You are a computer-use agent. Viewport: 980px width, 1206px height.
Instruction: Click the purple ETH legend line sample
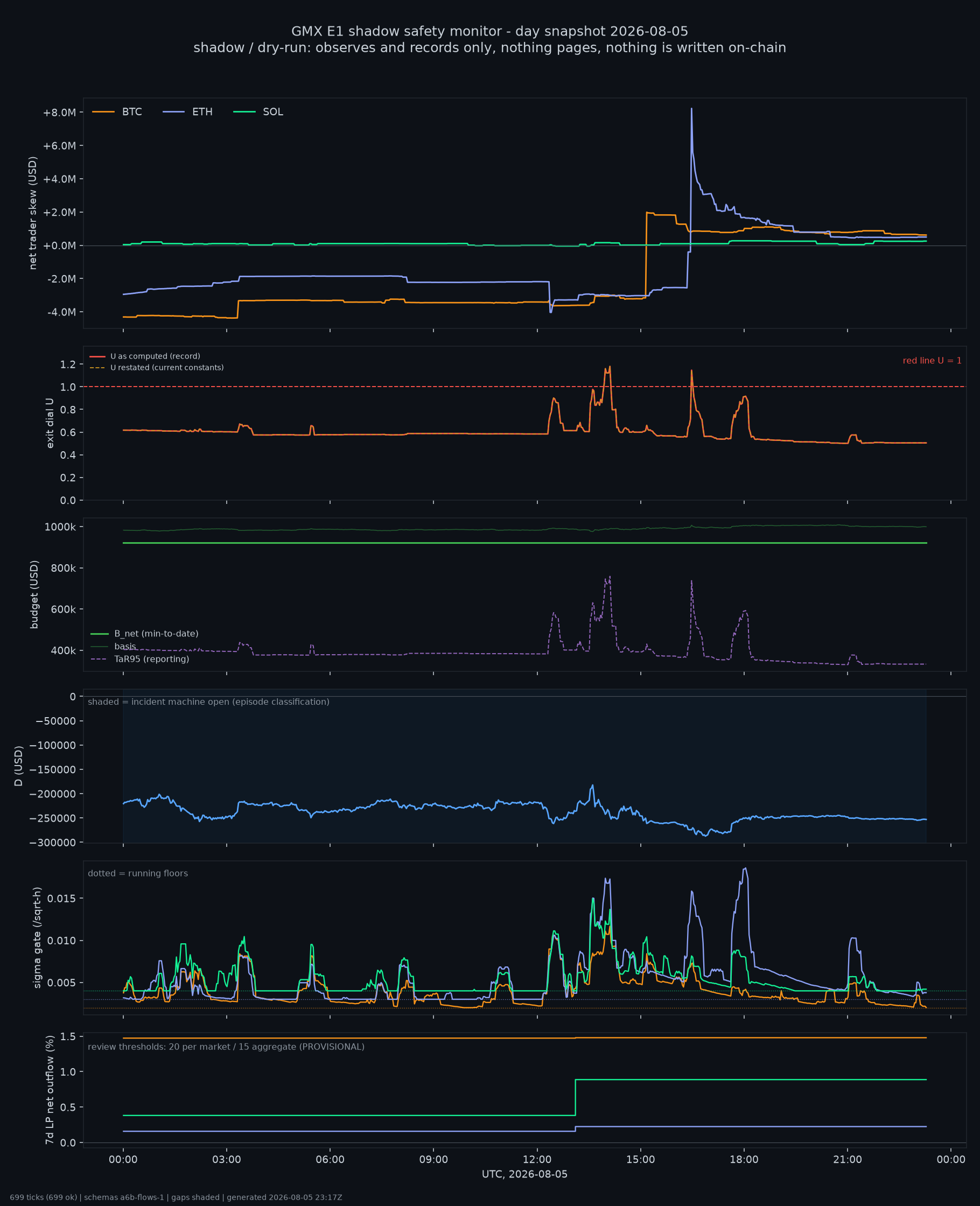tap(173, 112)
